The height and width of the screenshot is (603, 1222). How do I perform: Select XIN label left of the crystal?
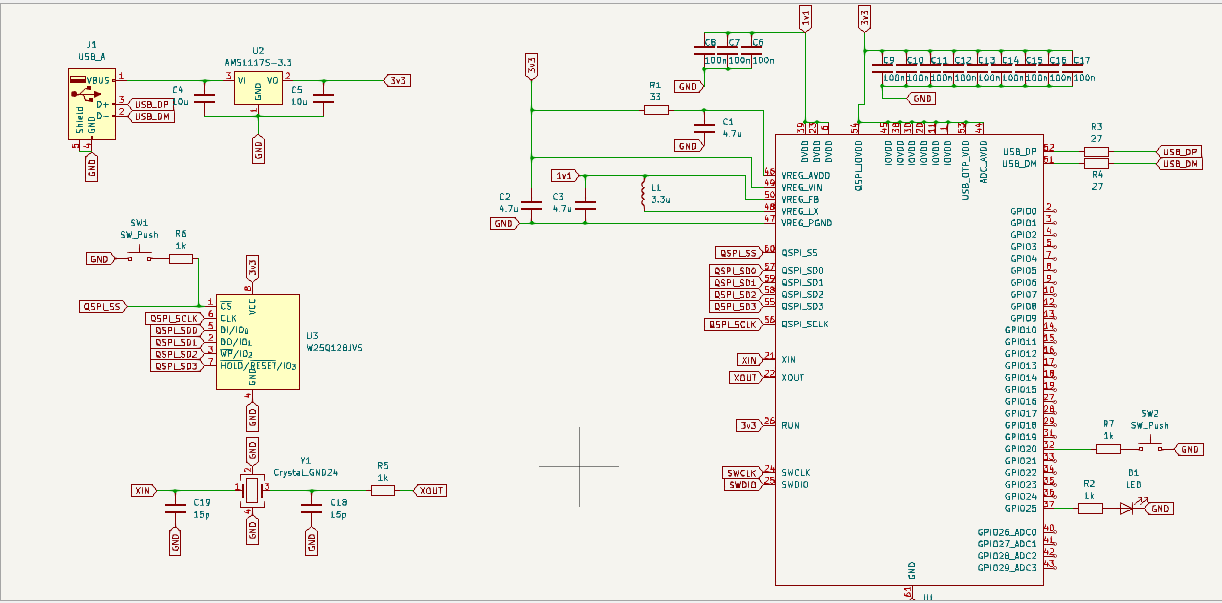[144, 490]
